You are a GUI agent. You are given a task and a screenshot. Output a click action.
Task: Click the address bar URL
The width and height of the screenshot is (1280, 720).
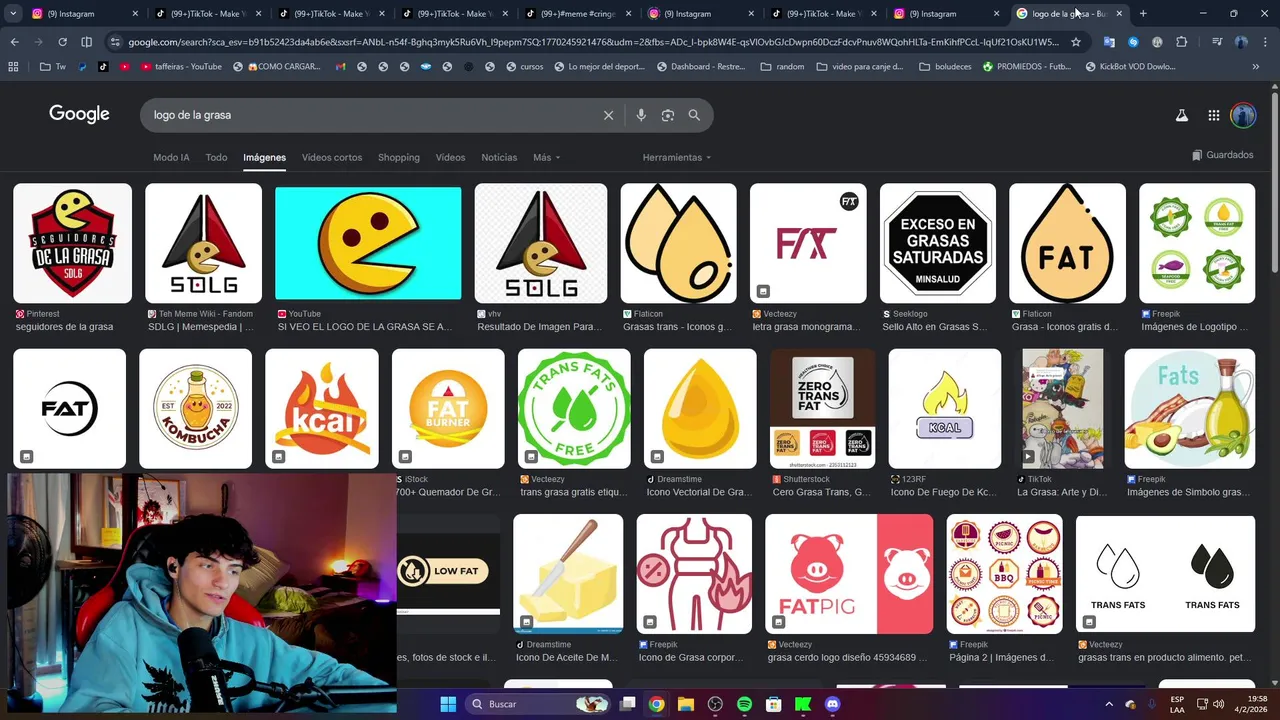[x=593, y=42]
